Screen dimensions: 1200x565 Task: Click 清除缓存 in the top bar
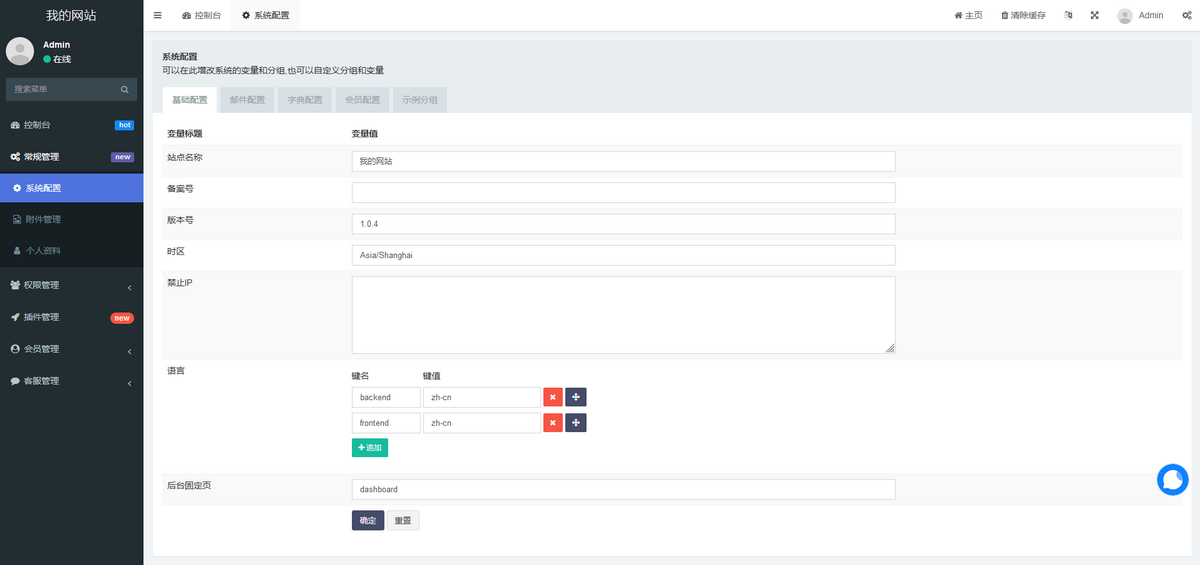click(x=1023, y=15)
